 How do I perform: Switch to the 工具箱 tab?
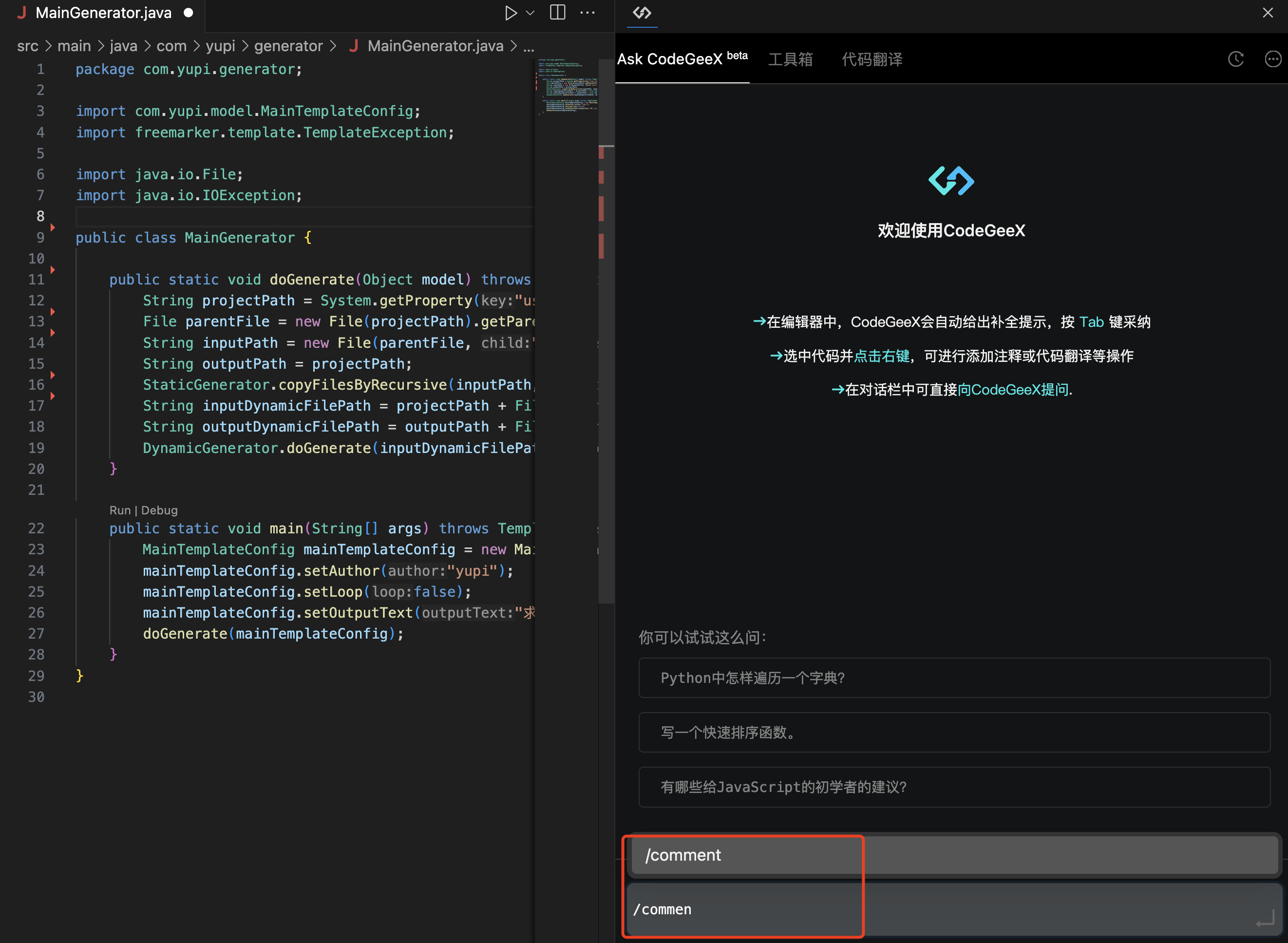790,59
